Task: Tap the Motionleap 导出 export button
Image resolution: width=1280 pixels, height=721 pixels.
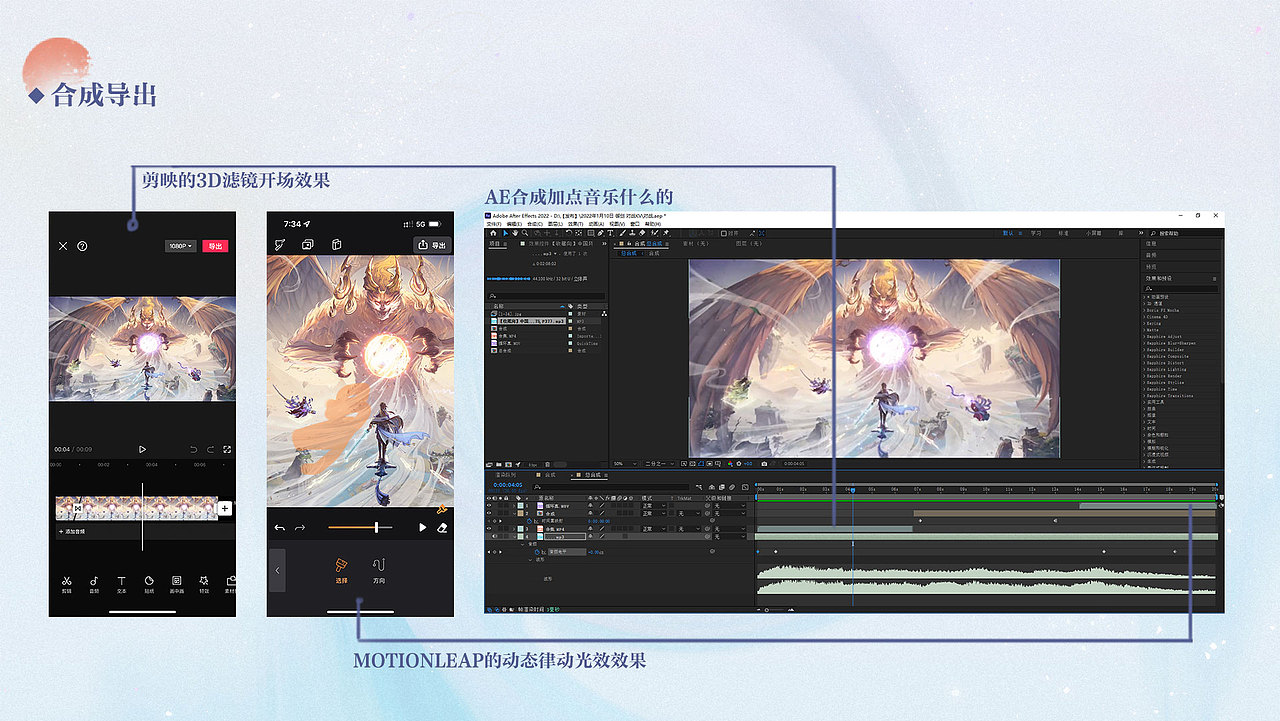Action: click(433, 244)
